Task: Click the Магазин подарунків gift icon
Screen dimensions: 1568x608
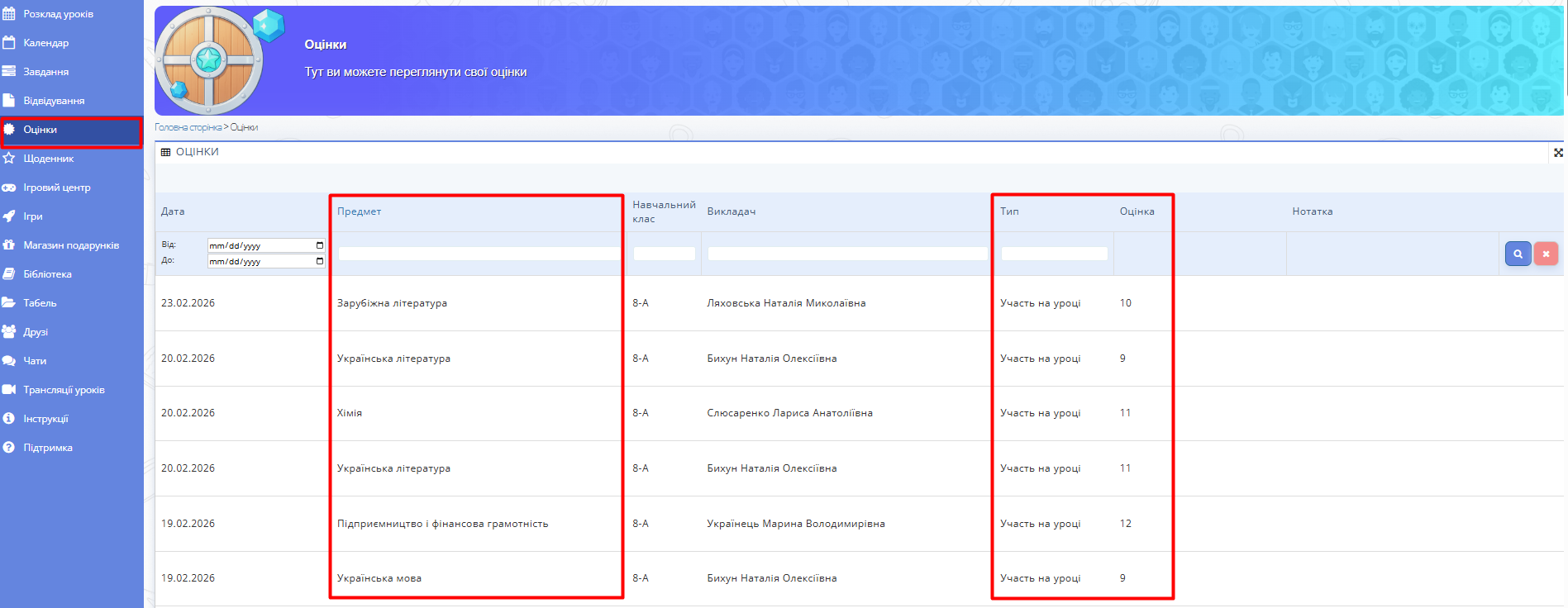Action: 9,245
